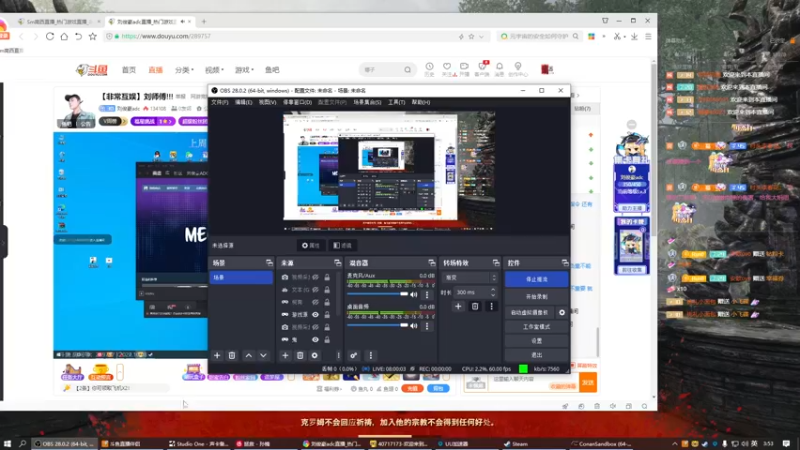Hide the fourth visible source eye icon
The image size is (800, 450).
(315, 315)
